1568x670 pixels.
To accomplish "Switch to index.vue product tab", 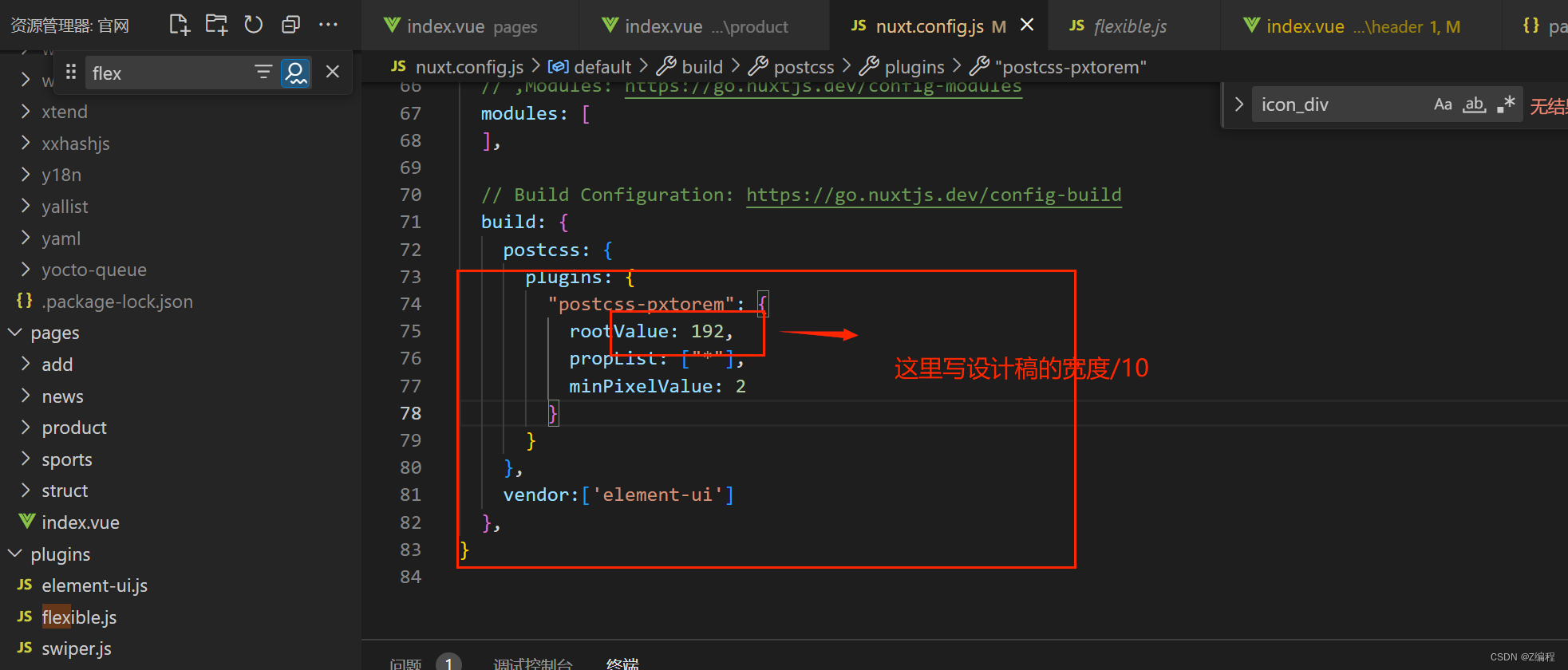I will point(705,26).
